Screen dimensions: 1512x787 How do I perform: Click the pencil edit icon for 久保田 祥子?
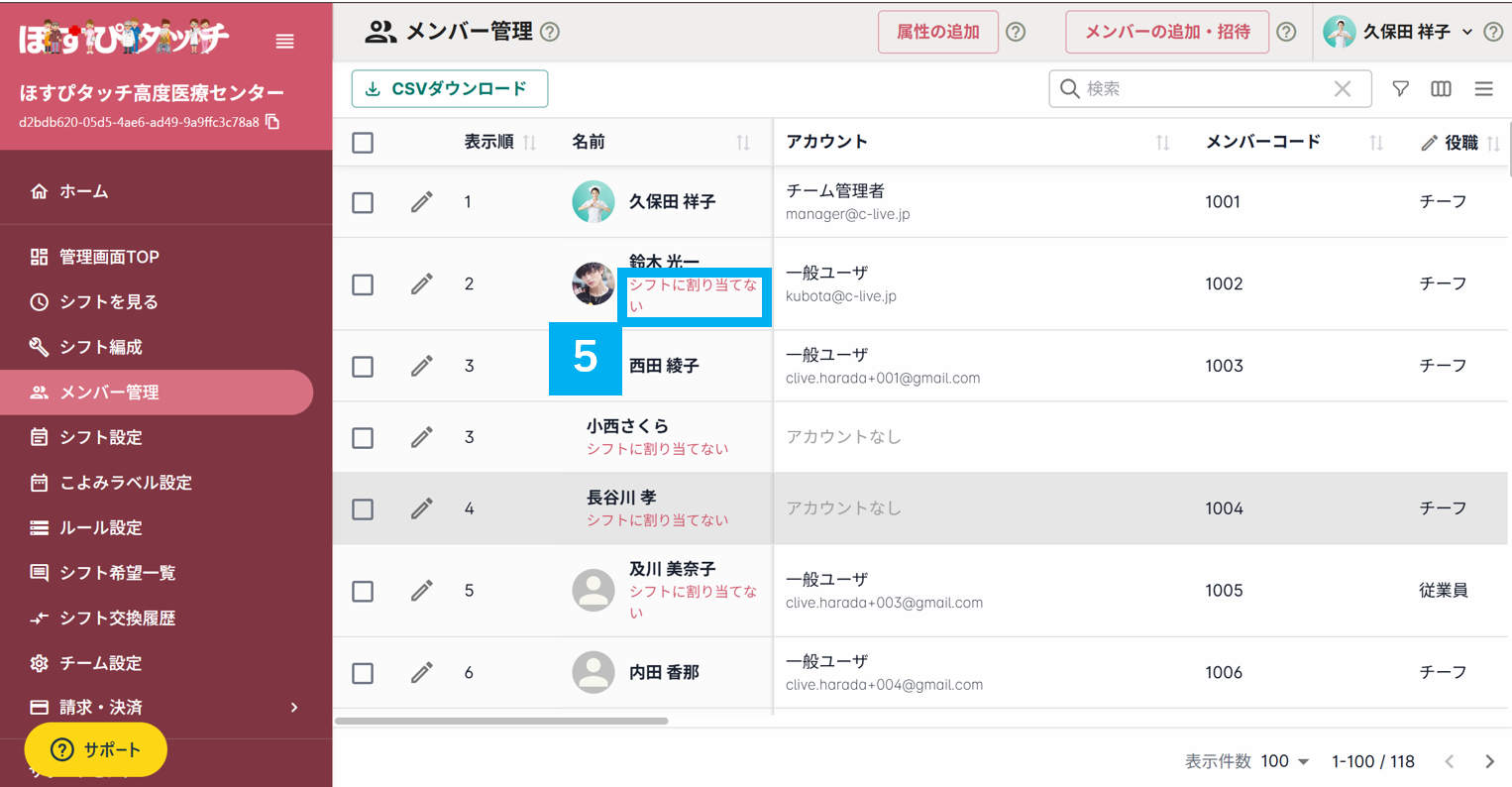421,202
